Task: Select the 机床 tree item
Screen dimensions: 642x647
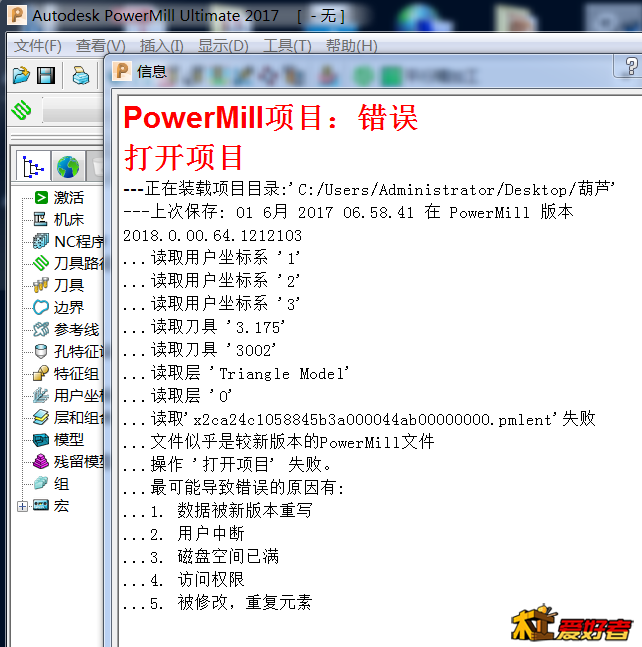Action: tap(68, 220)
